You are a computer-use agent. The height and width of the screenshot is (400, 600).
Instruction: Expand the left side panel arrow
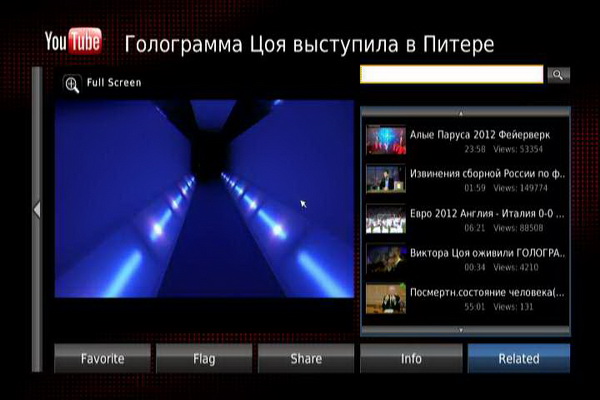[37, 209]
